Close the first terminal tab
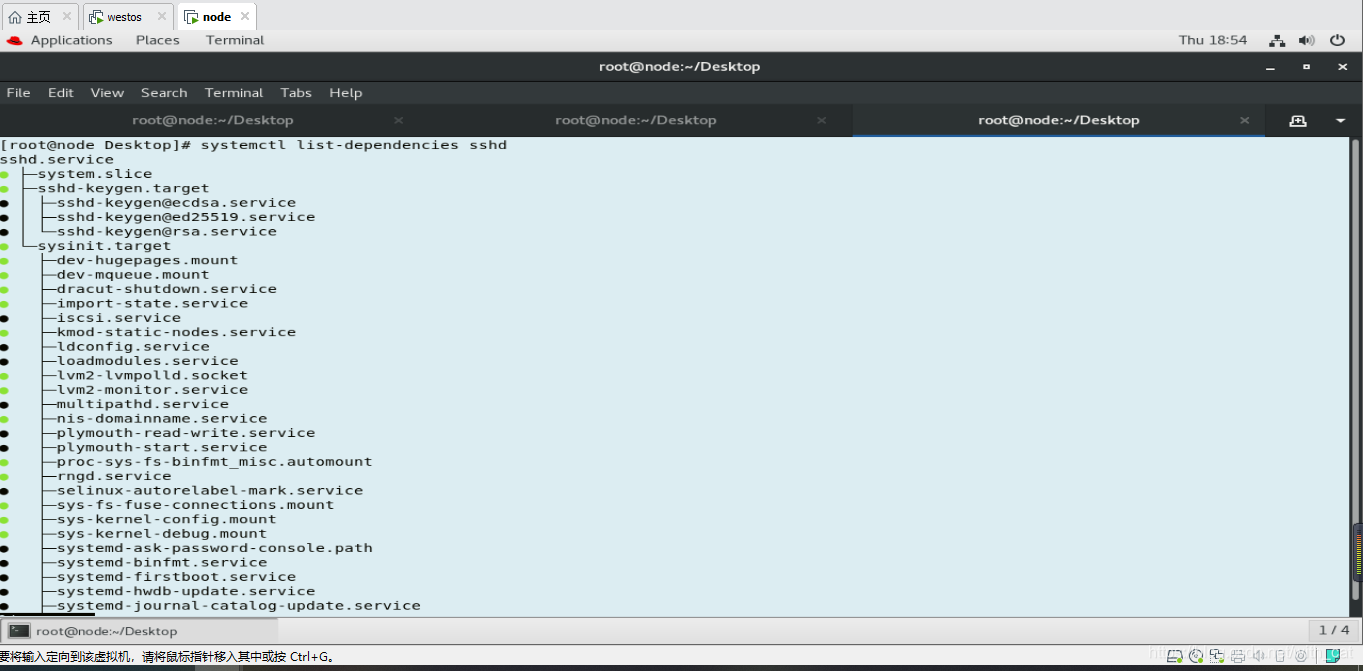This screenshot has height=671, width=1363. pos(398,120)
